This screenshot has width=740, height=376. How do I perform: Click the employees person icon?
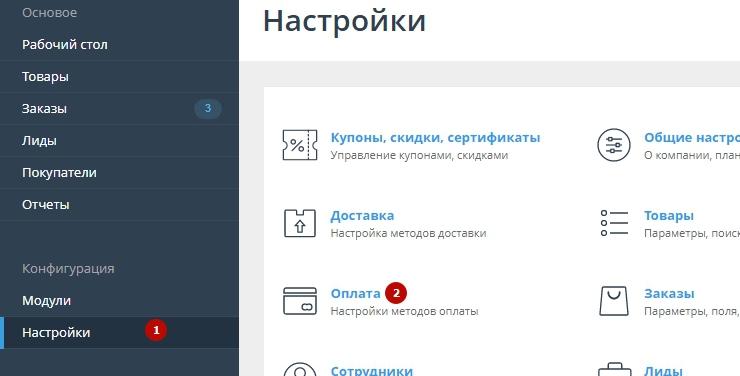click(x=300, y=369)
